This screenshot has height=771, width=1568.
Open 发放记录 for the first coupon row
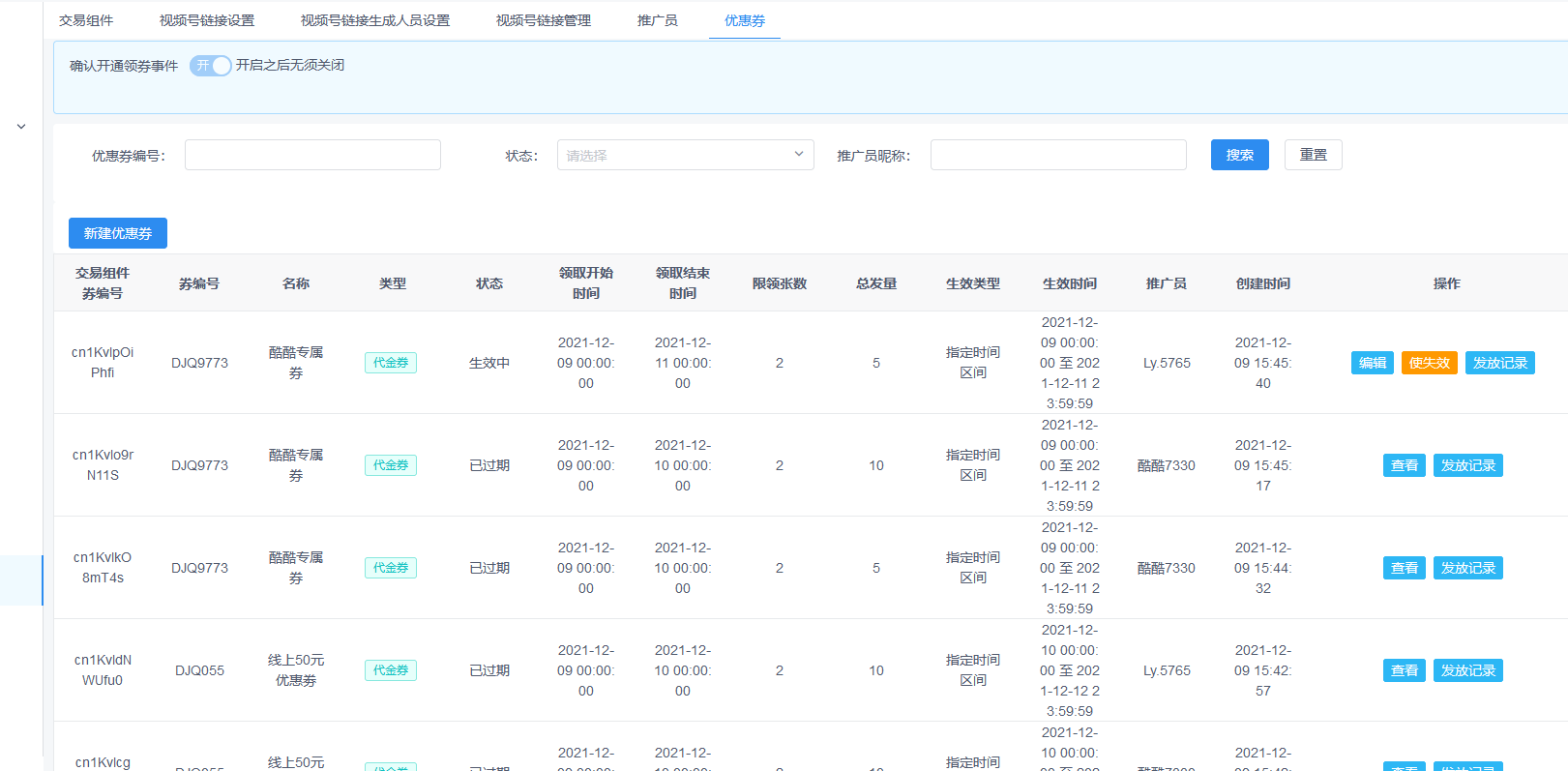point(1499,363)
